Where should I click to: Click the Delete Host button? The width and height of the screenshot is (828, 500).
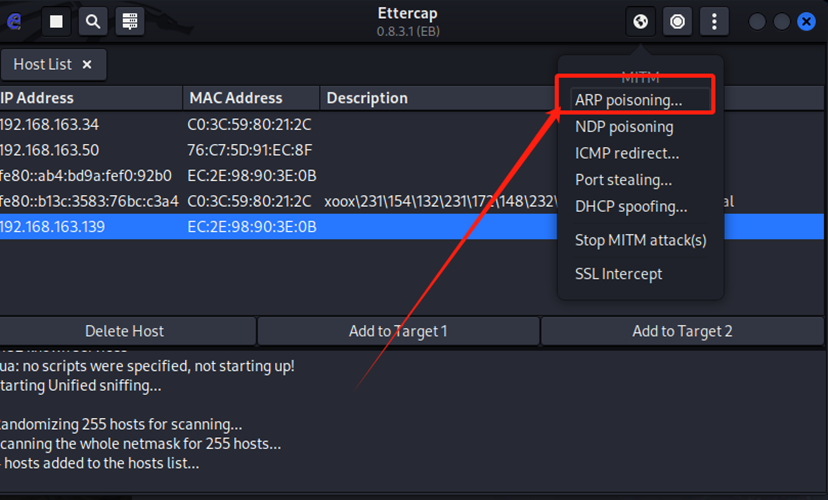125,331
